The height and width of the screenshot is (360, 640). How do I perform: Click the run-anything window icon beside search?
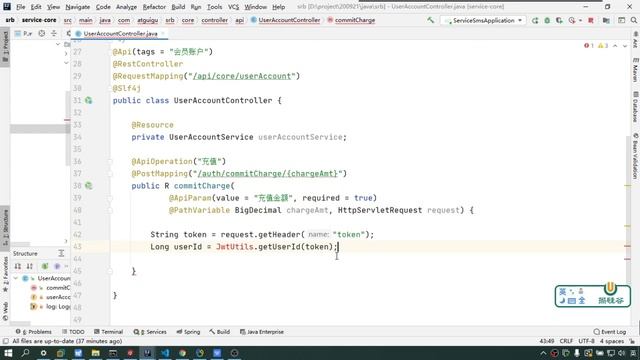(x=621, y=20)
